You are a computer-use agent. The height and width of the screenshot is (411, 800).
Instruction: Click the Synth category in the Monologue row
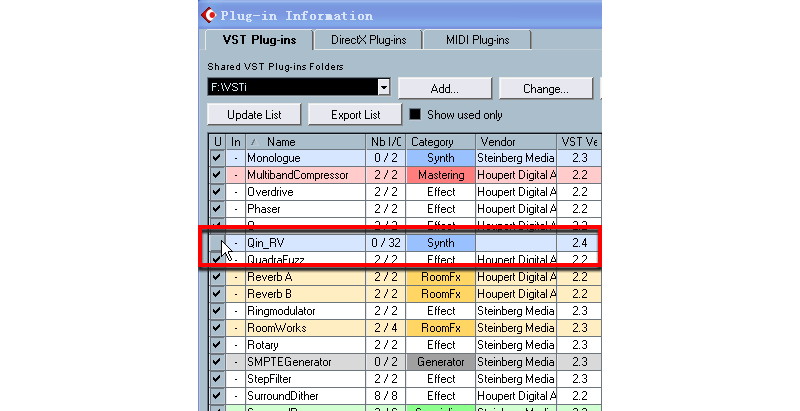[441, 158]
